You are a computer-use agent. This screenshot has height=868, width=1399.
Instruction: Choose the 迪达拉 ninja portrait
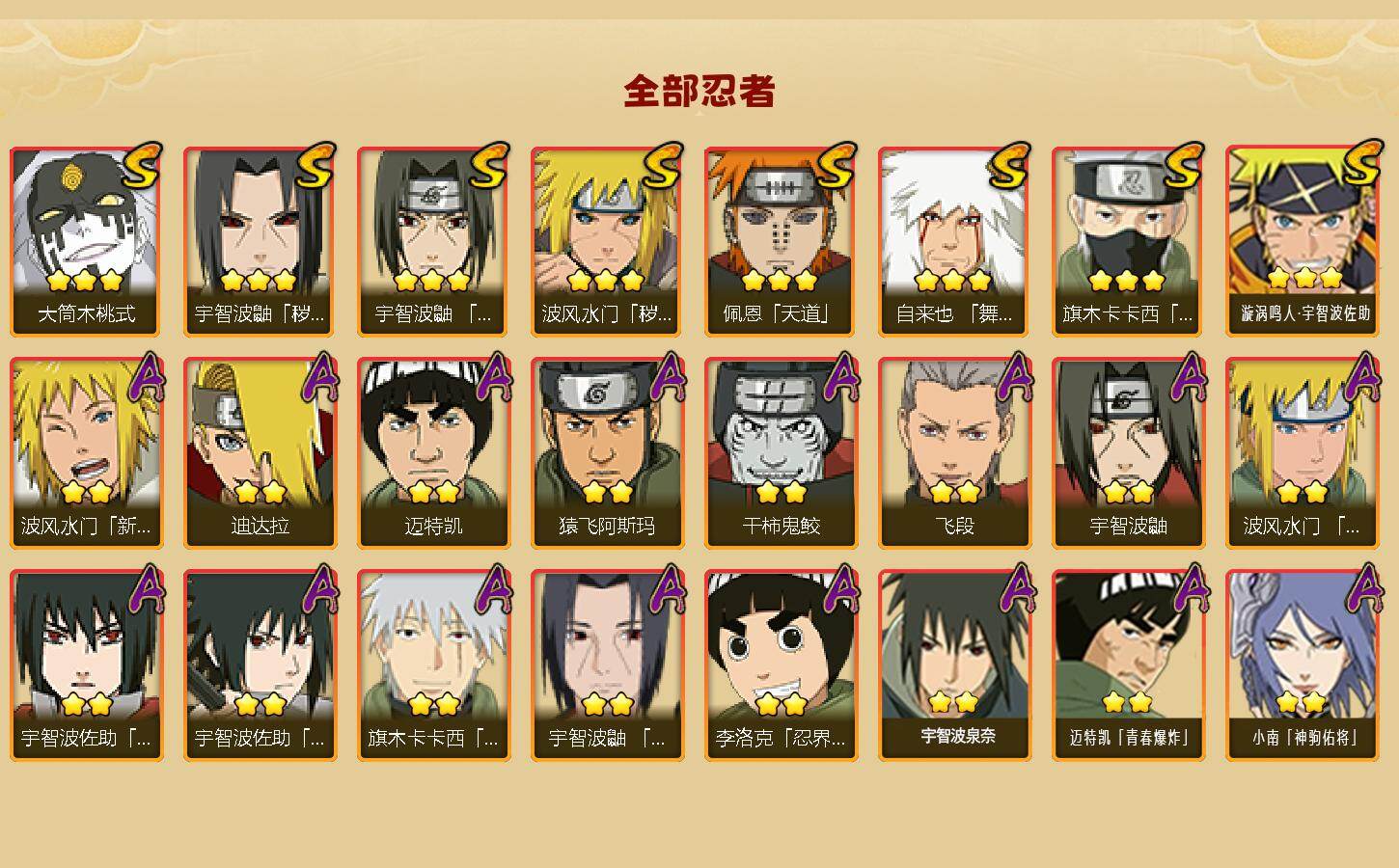260,453
